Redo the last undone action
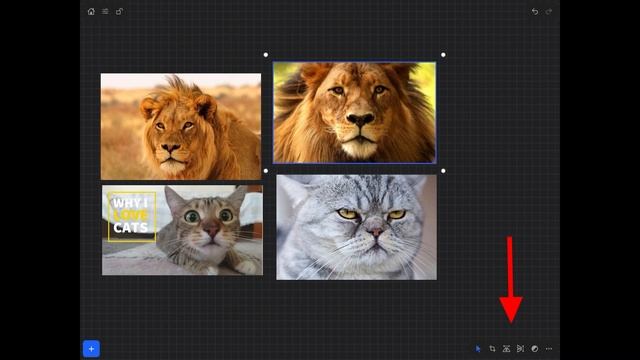 click(549, 11)
